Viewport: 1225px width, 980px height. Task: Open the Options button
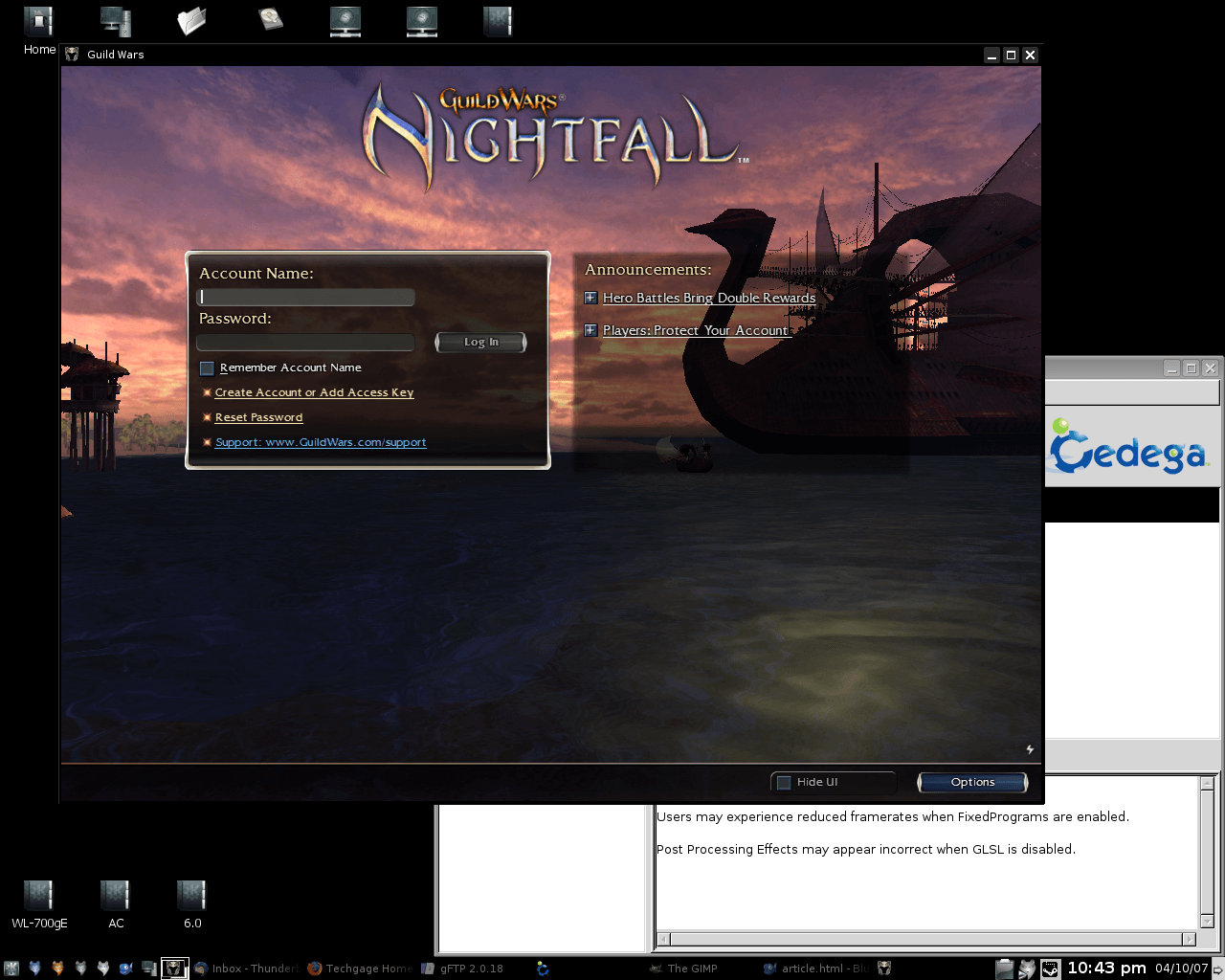tap(972, 783)
